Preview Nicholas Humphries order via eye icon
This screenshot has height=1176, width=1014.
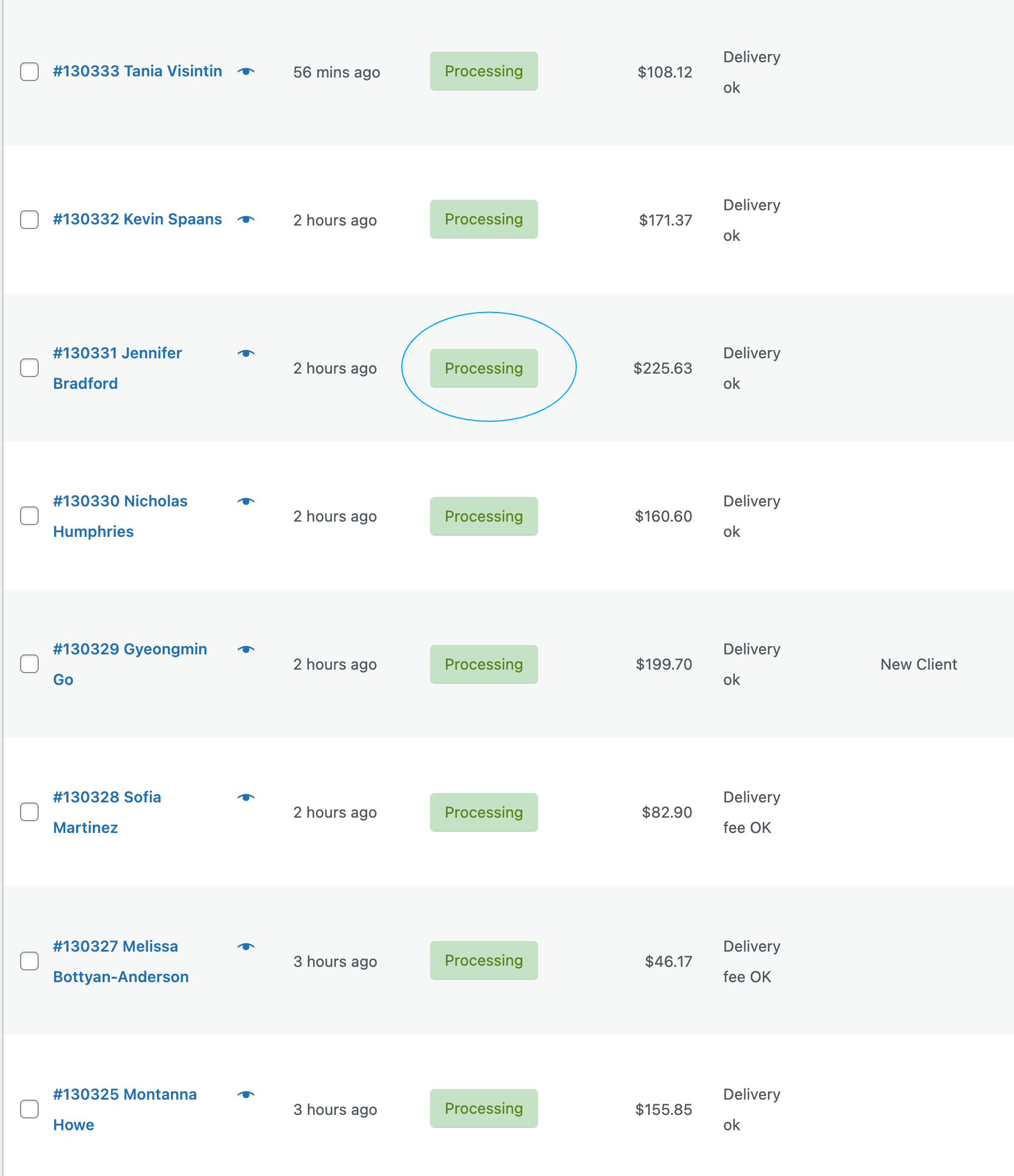(x=246, y=502)
